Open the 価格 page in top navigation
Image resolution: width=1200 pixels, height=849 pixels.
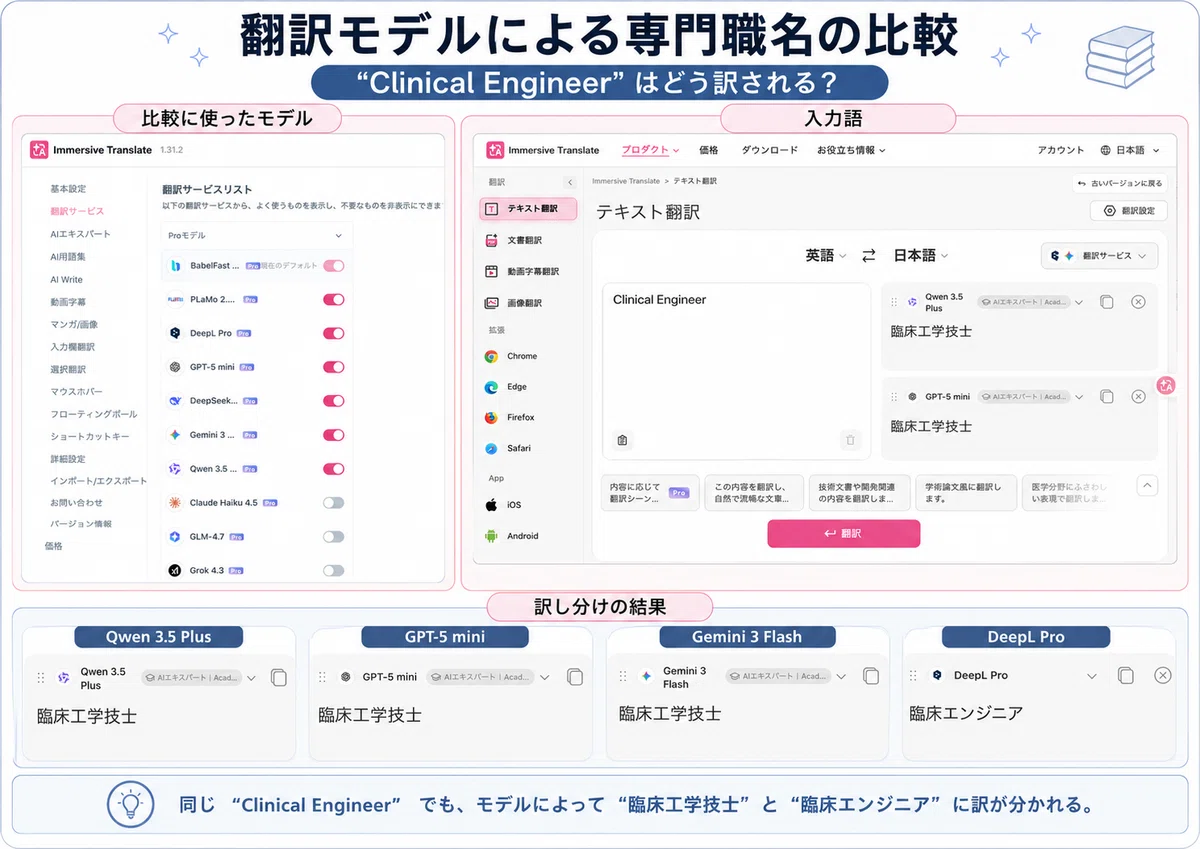click(709, 150)
